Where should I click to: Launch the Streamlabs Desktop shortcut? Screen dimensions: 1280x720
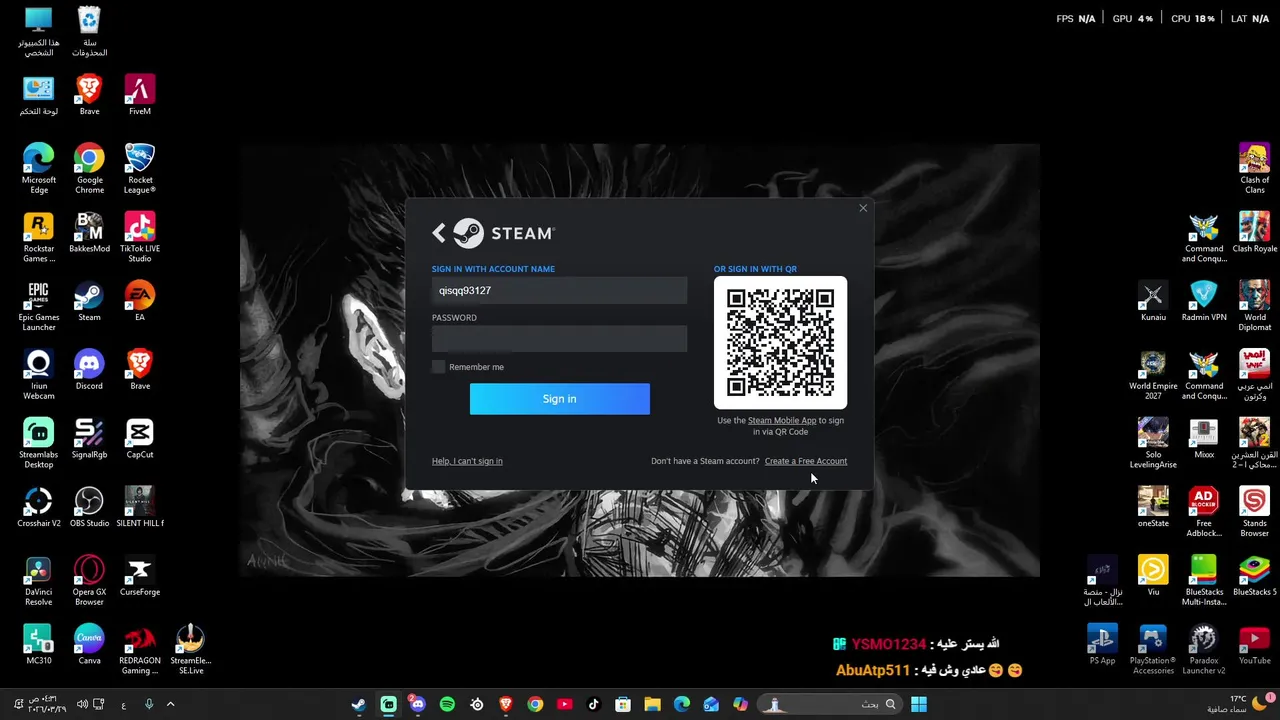(x=39, y=443)
